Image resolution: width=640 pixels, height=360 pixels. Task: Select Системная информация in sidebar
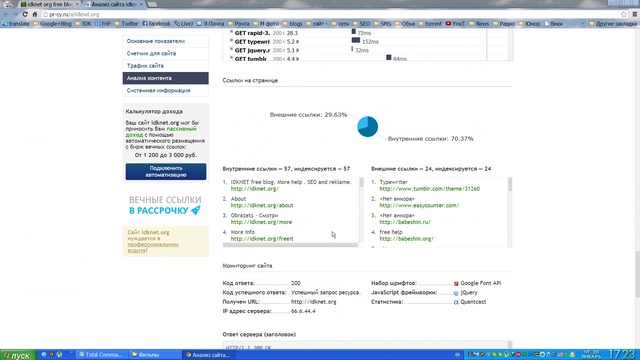165,90
